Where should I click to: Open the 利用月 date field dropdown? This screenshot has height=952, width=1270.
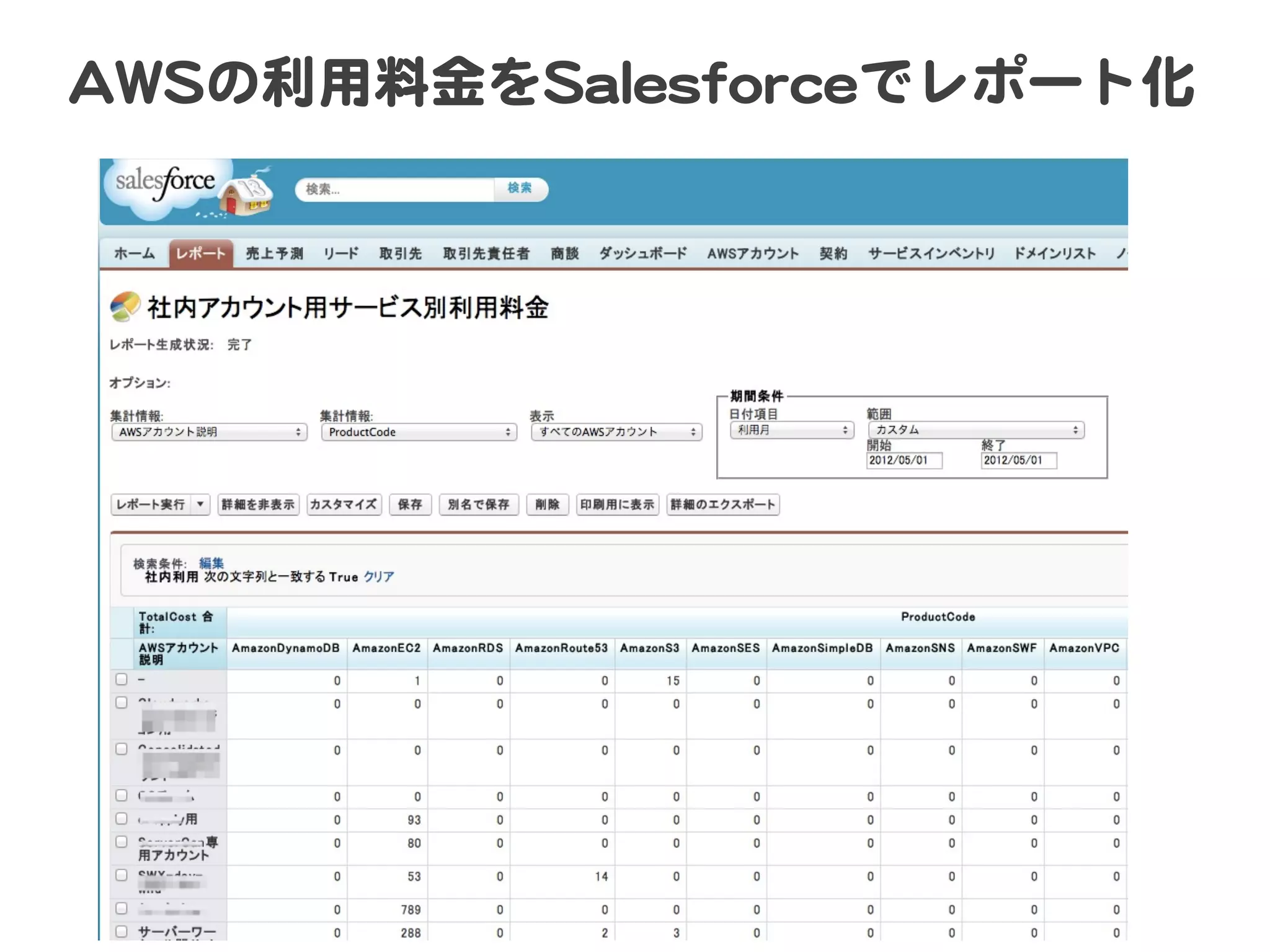(792, 430)
